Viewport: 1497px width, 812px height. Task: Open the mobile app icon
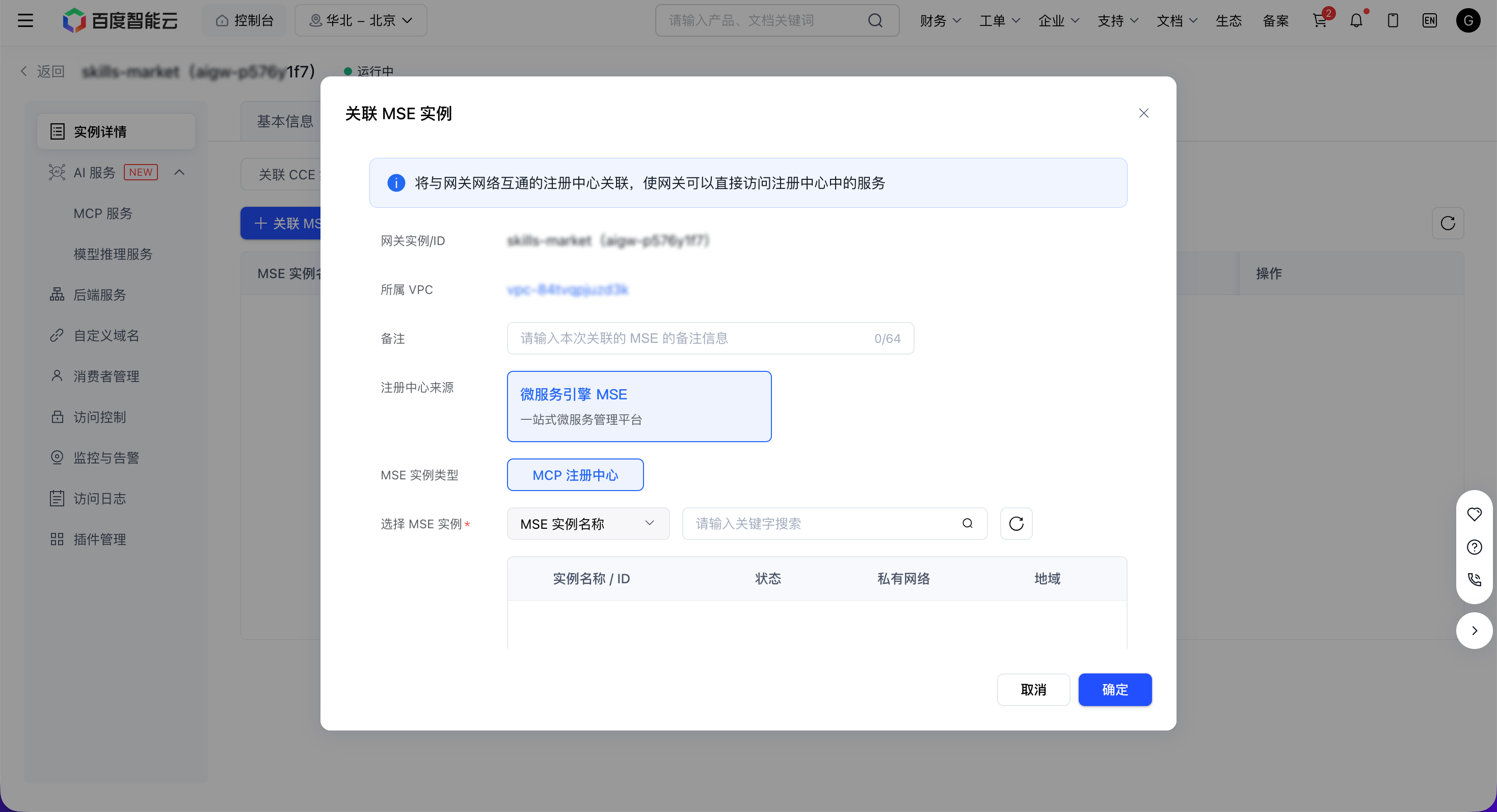1393,21
